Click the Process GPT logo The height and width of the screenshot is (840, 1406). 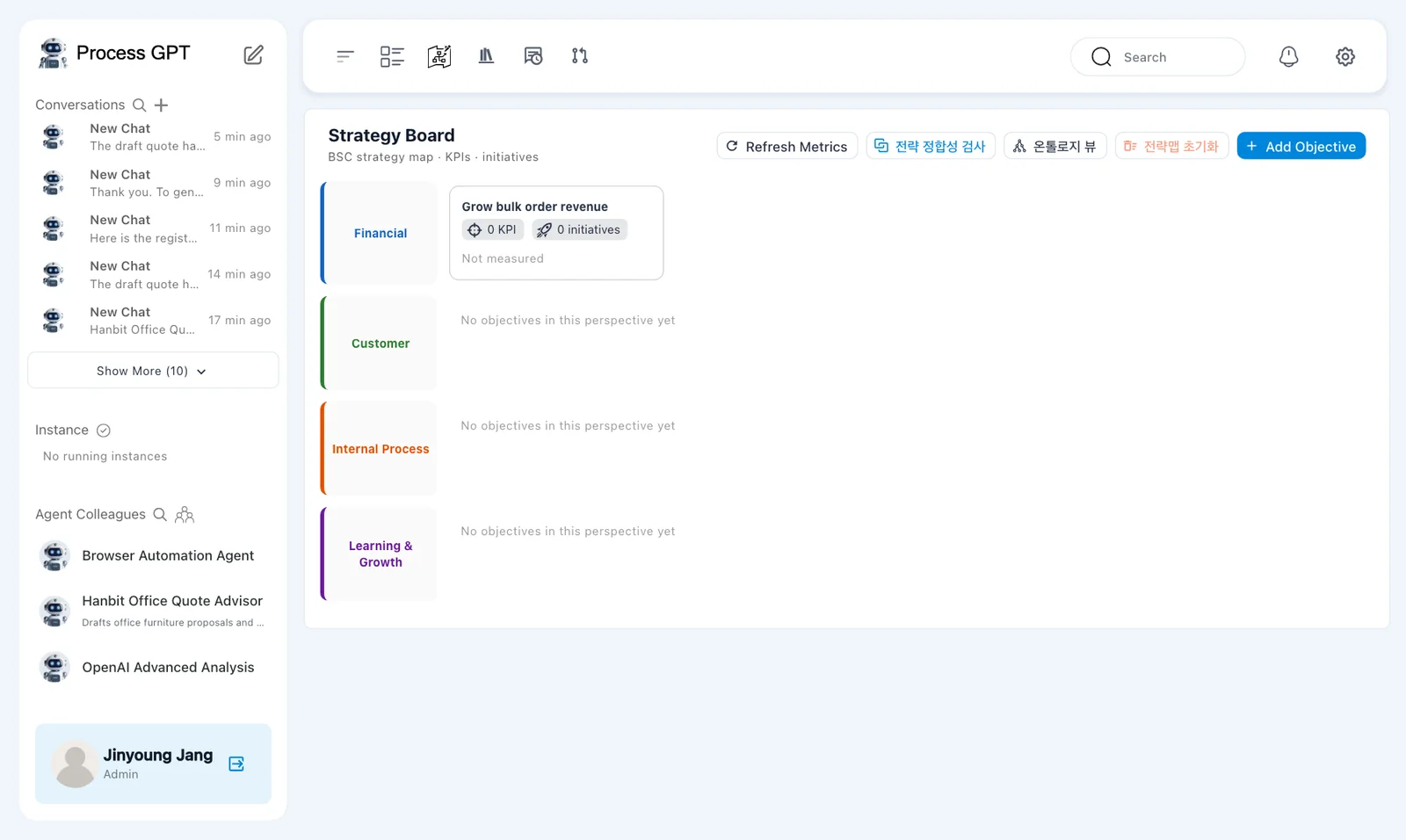(x=114, y=53)
